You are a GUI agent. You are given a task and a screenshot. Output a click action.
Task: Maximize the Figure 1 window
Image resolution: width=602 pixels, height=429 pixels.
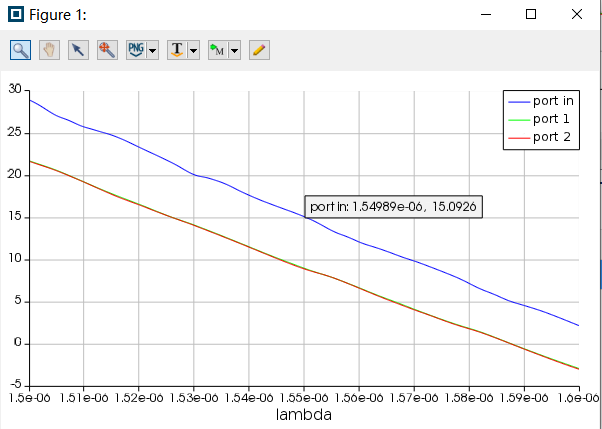tap(531, 15)
